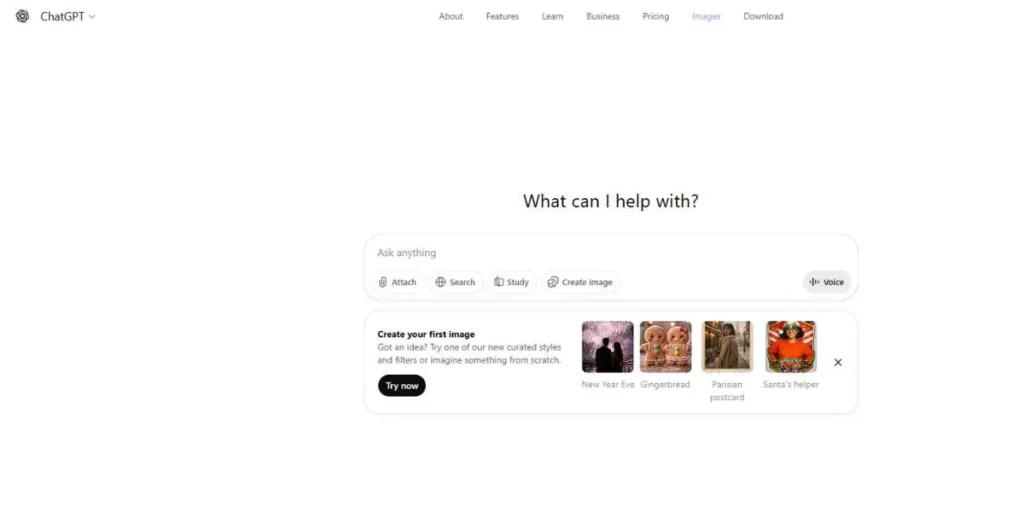Open the About menu item
1024x512 pixels.
click(451, 16)
